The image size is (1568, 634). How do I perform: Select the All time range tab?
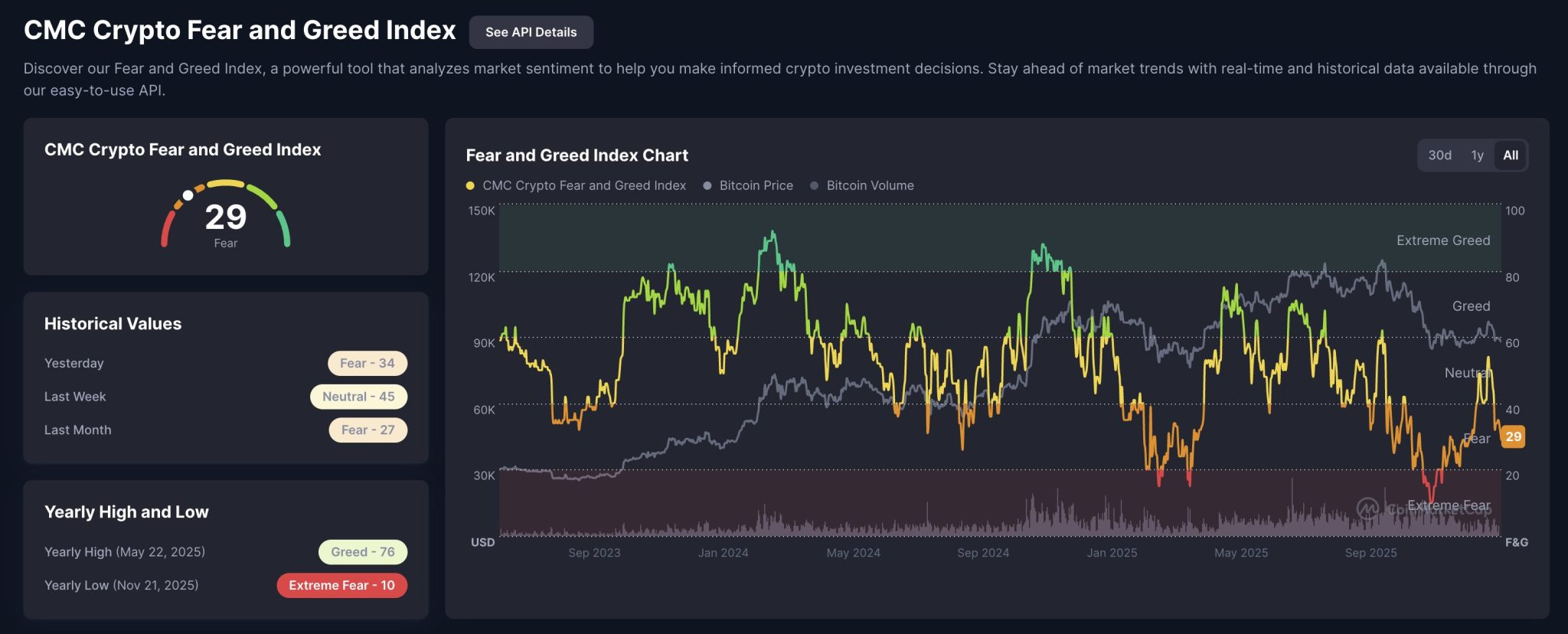(1510, 155)
